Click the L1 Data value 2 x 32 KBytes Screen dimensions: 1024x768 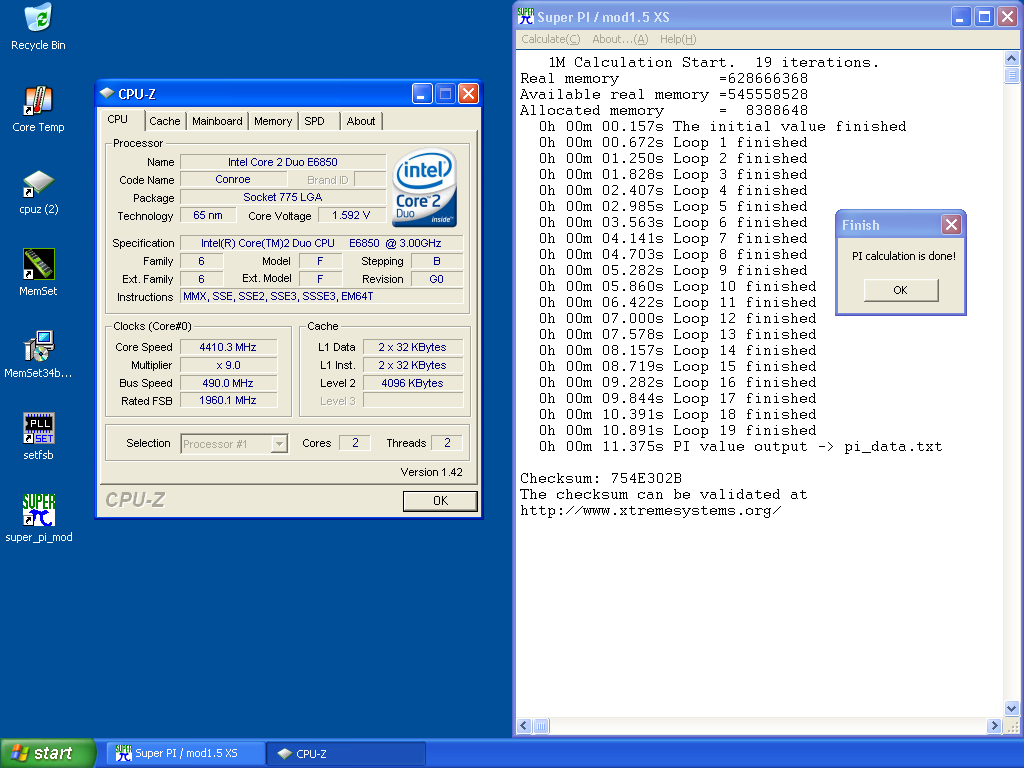413,347
